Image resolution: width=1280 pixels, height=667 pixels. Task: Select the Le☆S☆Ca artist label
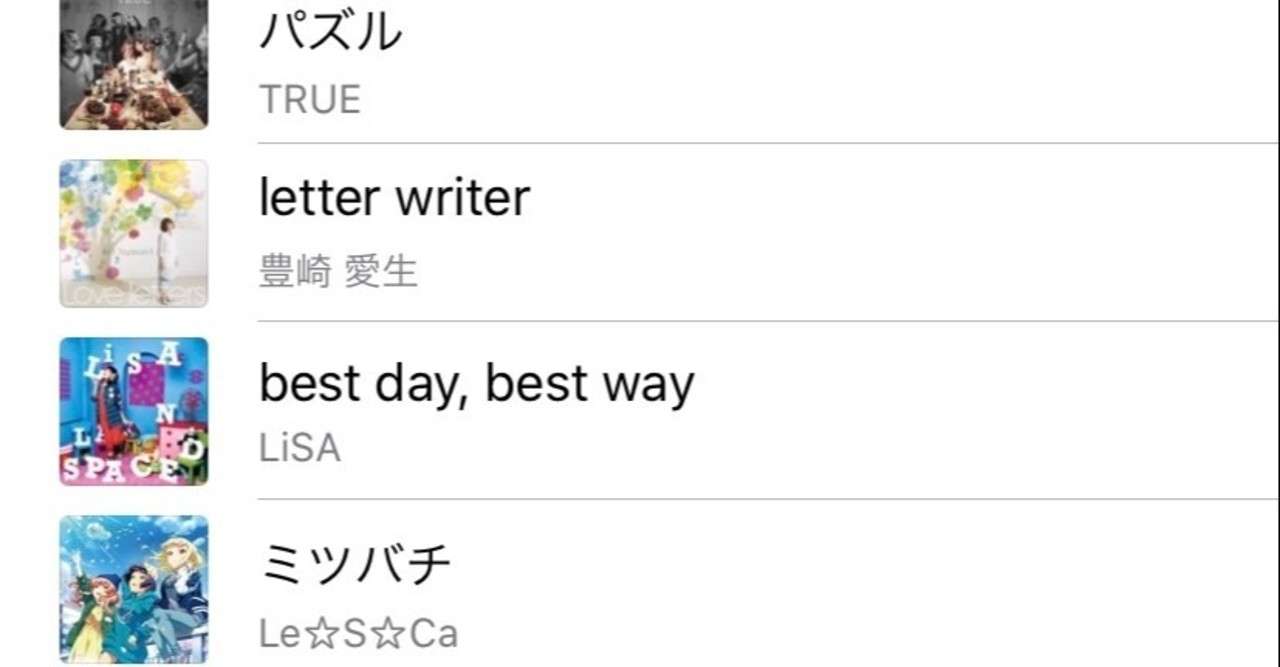click(358, 633)
